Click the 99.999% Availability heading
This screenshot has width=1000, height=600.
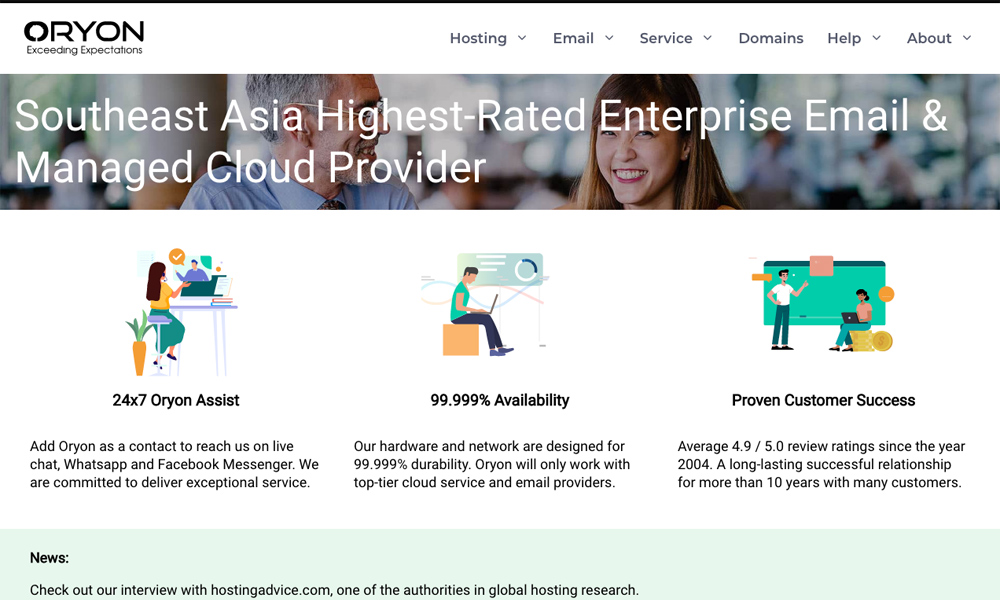point(499,400)
